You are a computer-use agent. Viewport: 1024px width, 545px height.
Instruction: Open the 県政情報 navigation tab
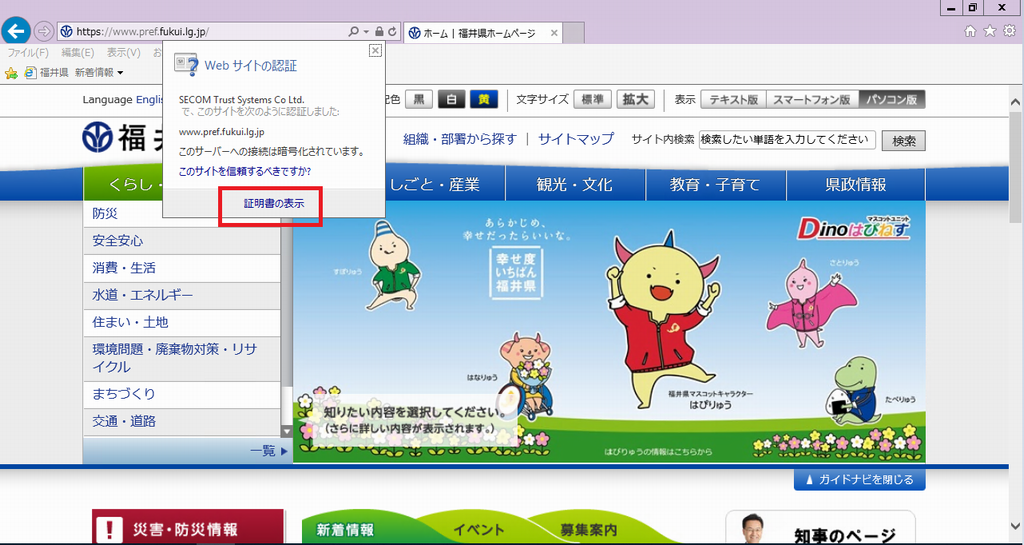click(x=856, y=185)
